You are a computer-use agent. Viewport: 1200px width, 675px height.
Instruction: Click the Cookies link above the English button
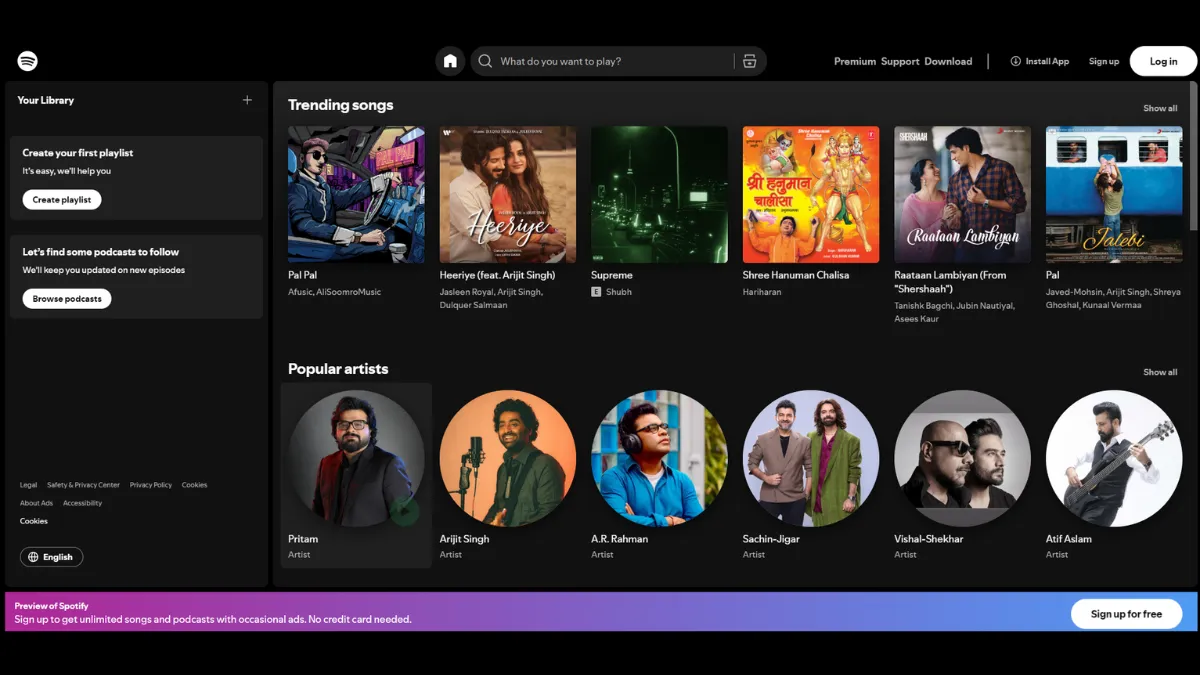[34, 521]
